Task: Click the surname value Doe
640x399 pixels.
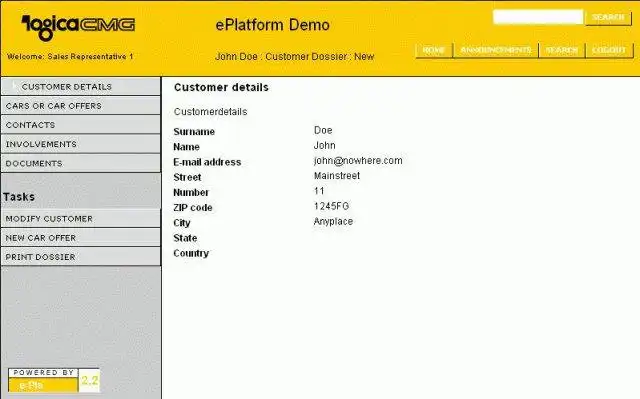Action: tap(323, 130)
